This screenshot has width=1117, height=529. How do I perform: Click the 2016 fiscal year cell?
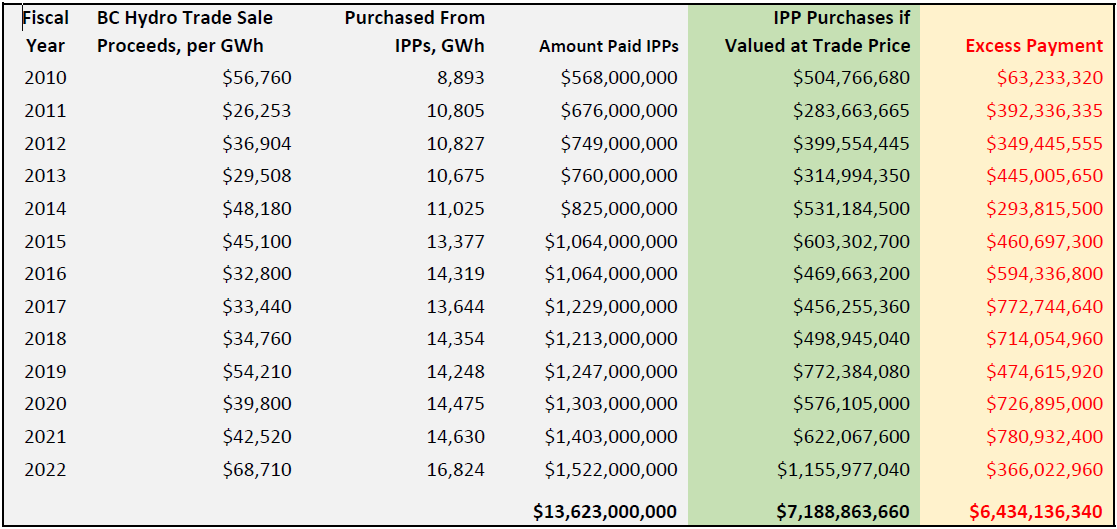coord(45,273)
